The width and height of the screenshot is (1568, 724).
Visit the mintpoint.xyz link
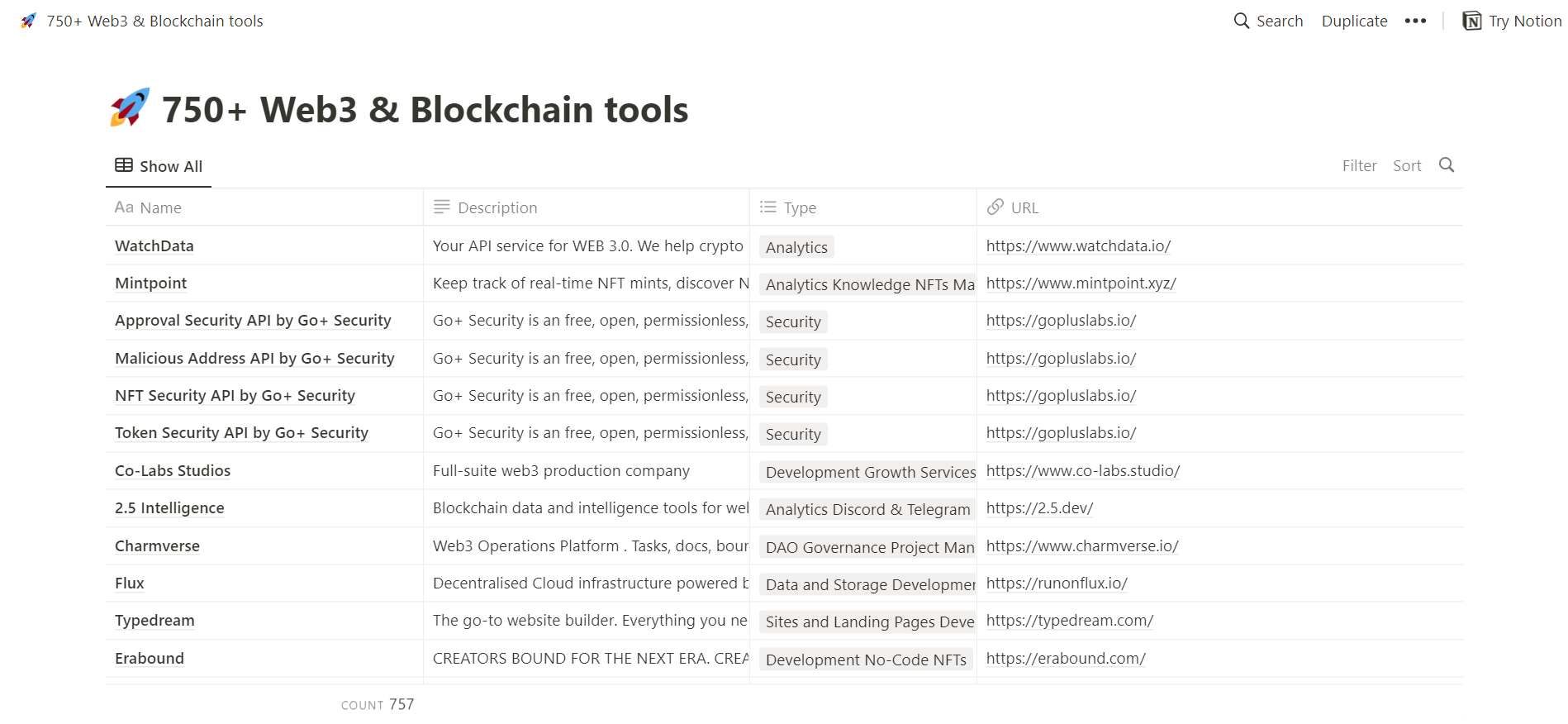(x=1081, y=283)
